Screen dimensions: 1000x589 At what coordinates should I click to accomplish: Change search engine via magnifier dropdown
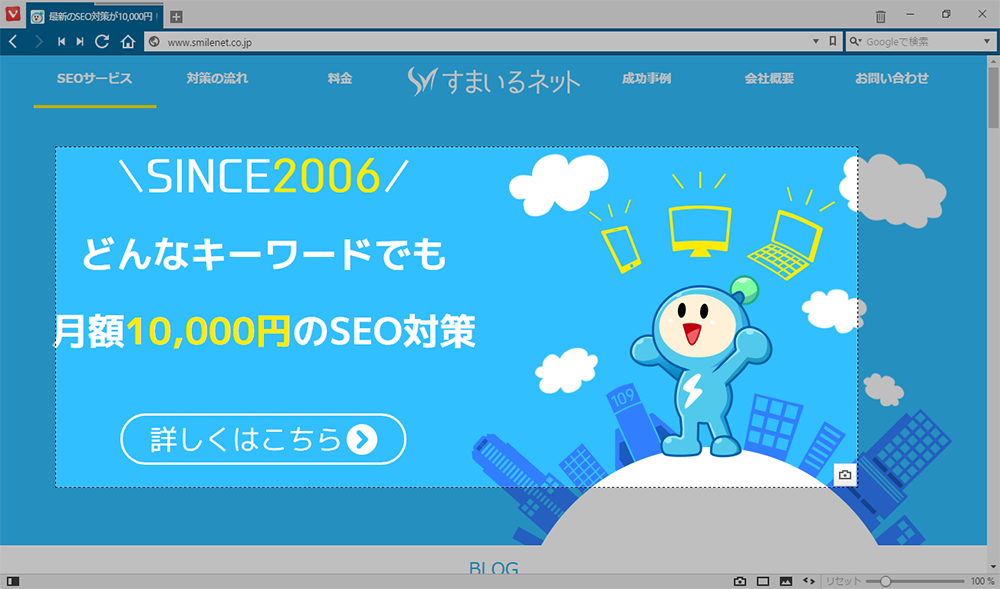[855, 42]
